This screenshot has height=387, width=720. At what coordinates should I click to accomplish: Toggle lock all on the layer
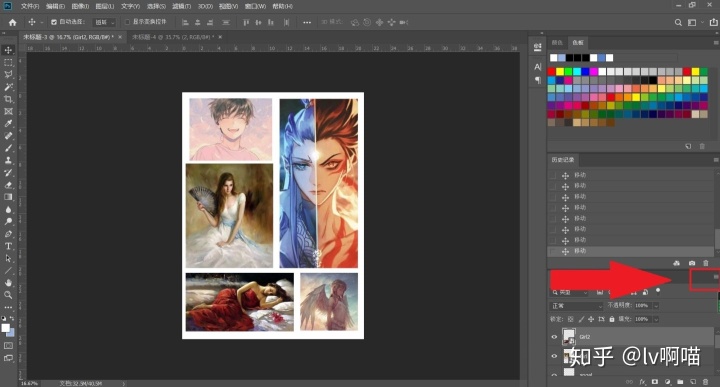[x=612, y=319]
